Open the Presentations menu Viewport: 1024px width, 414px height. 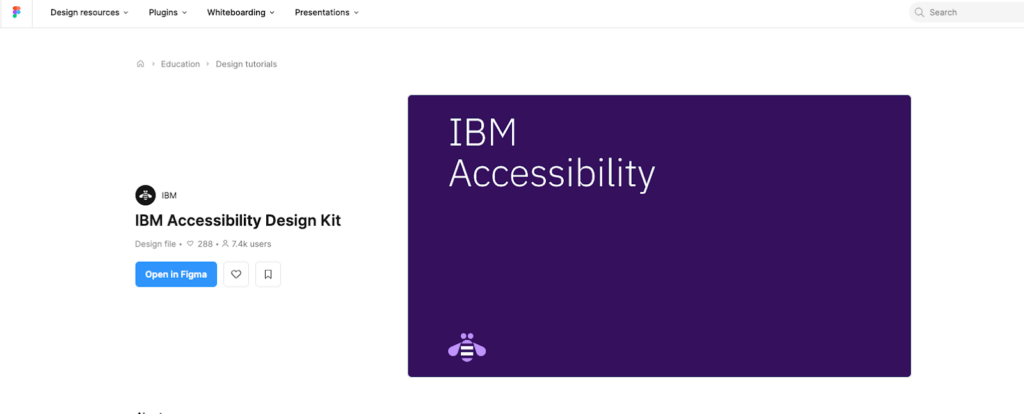[327, 12]
